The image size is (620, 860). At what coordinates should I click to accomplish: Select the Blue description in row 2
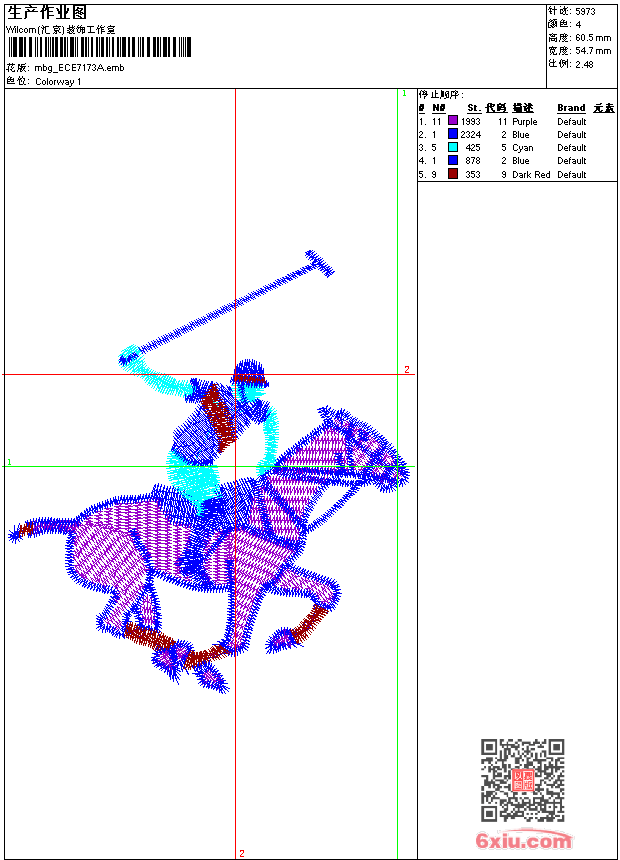(521, 134)
